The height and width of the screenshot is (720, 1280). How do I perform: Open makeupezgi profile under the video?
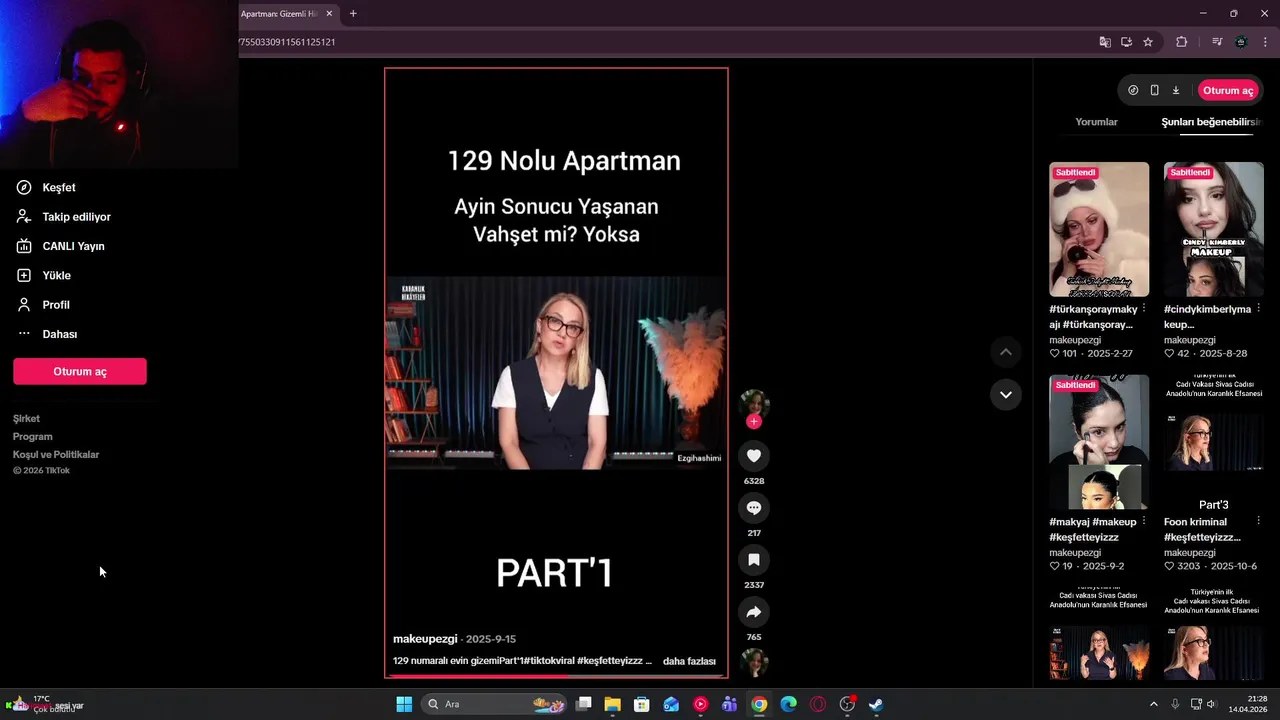point(425,639)
